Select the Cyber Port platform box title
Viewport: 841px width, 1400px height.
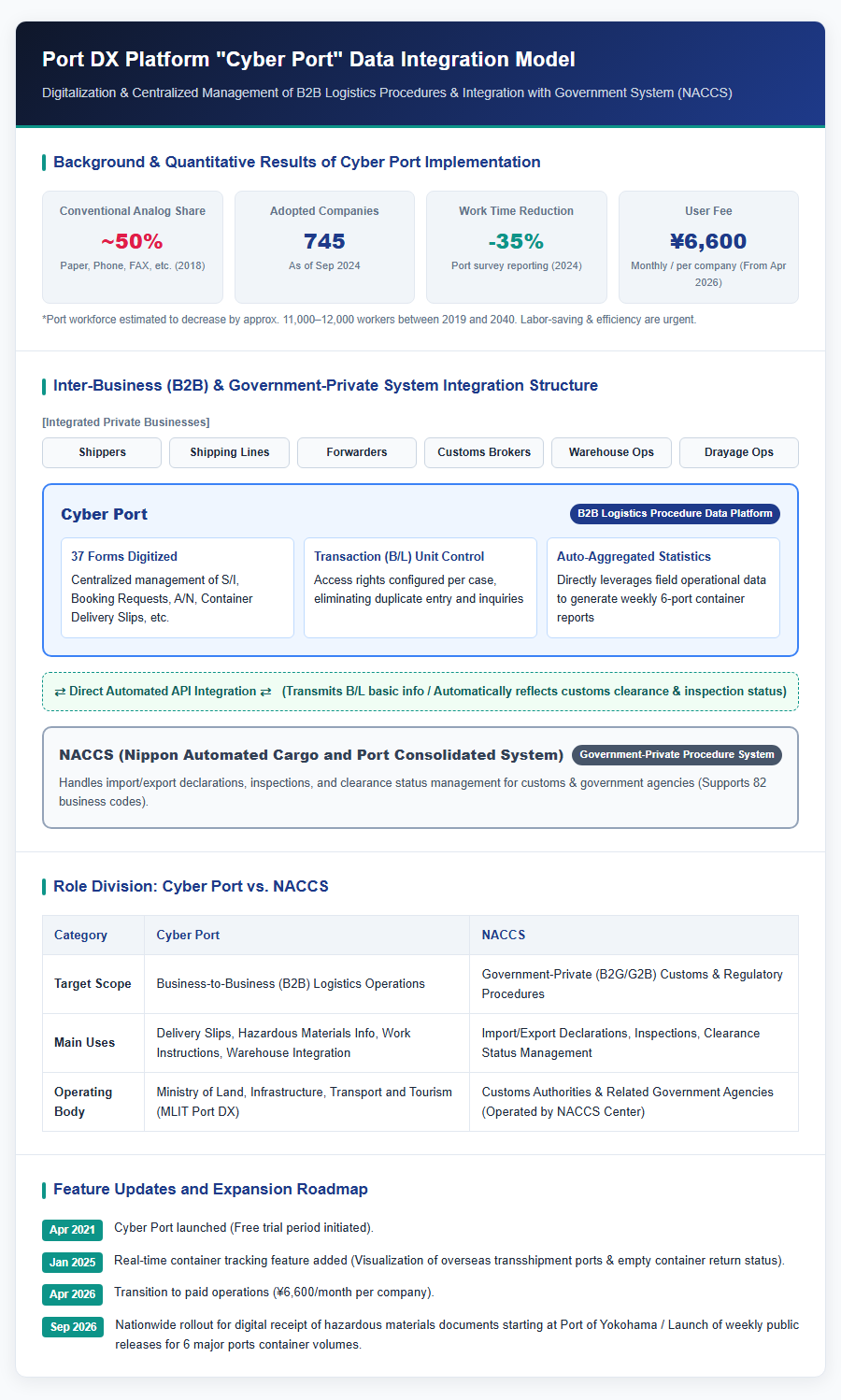click(x=104, y=514)
